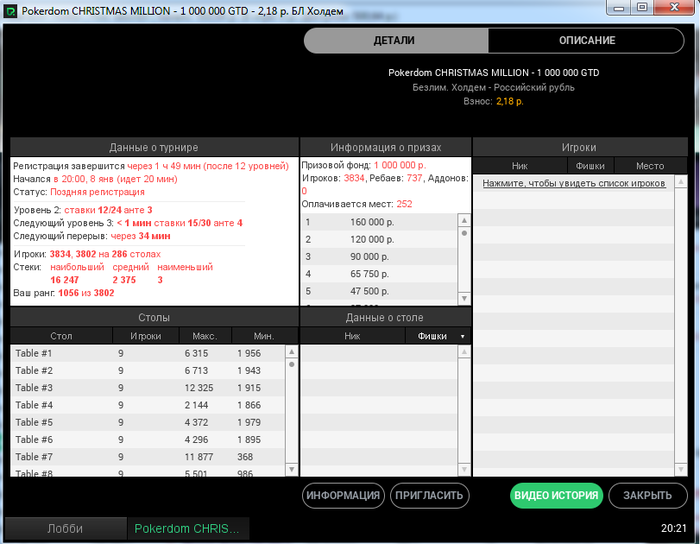Click the Ник header in Данные о столе
700x544 pixels.
click(x=352, y=336)
